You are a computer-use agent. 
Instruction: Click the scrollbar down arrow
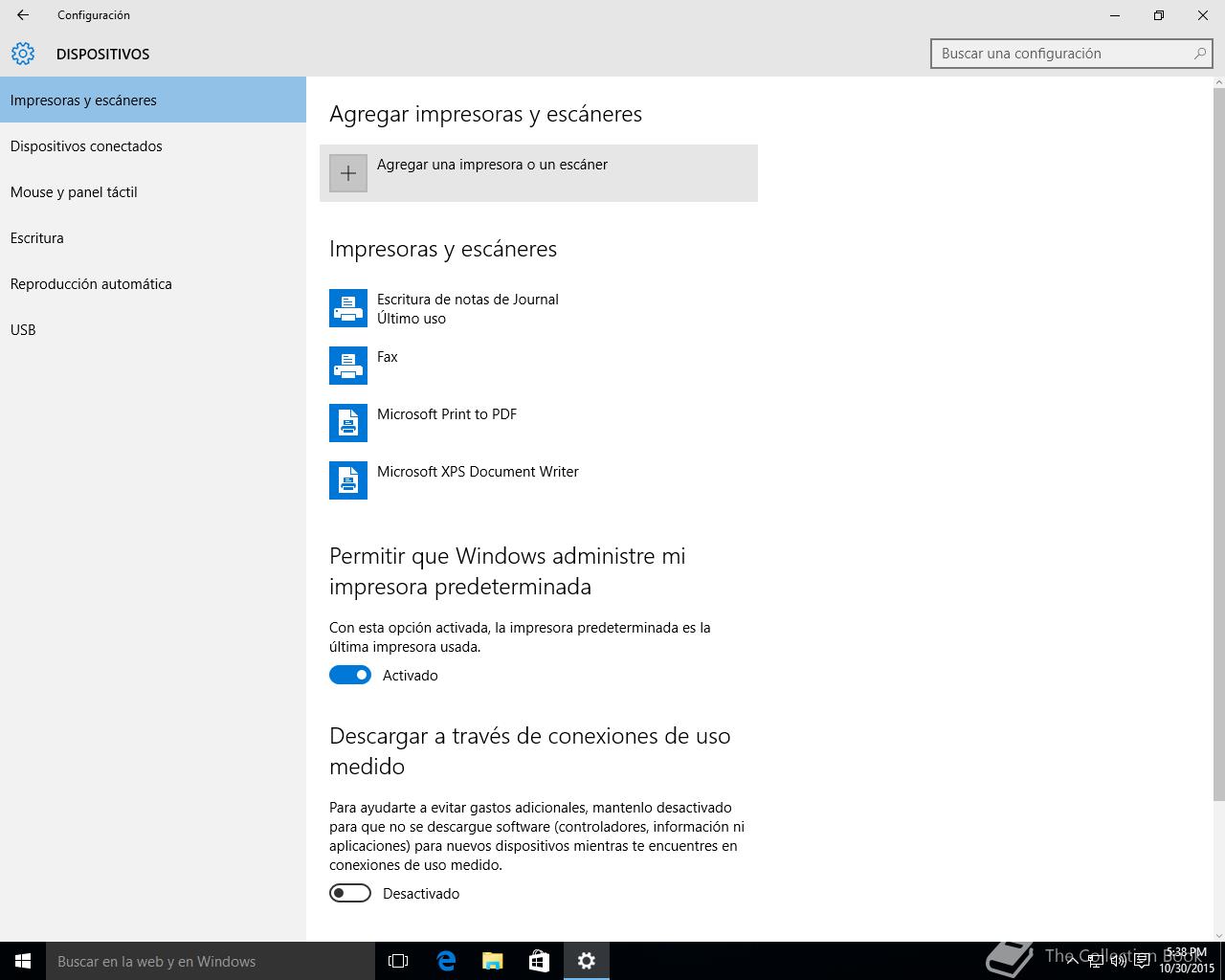(x=1218, y=935)
